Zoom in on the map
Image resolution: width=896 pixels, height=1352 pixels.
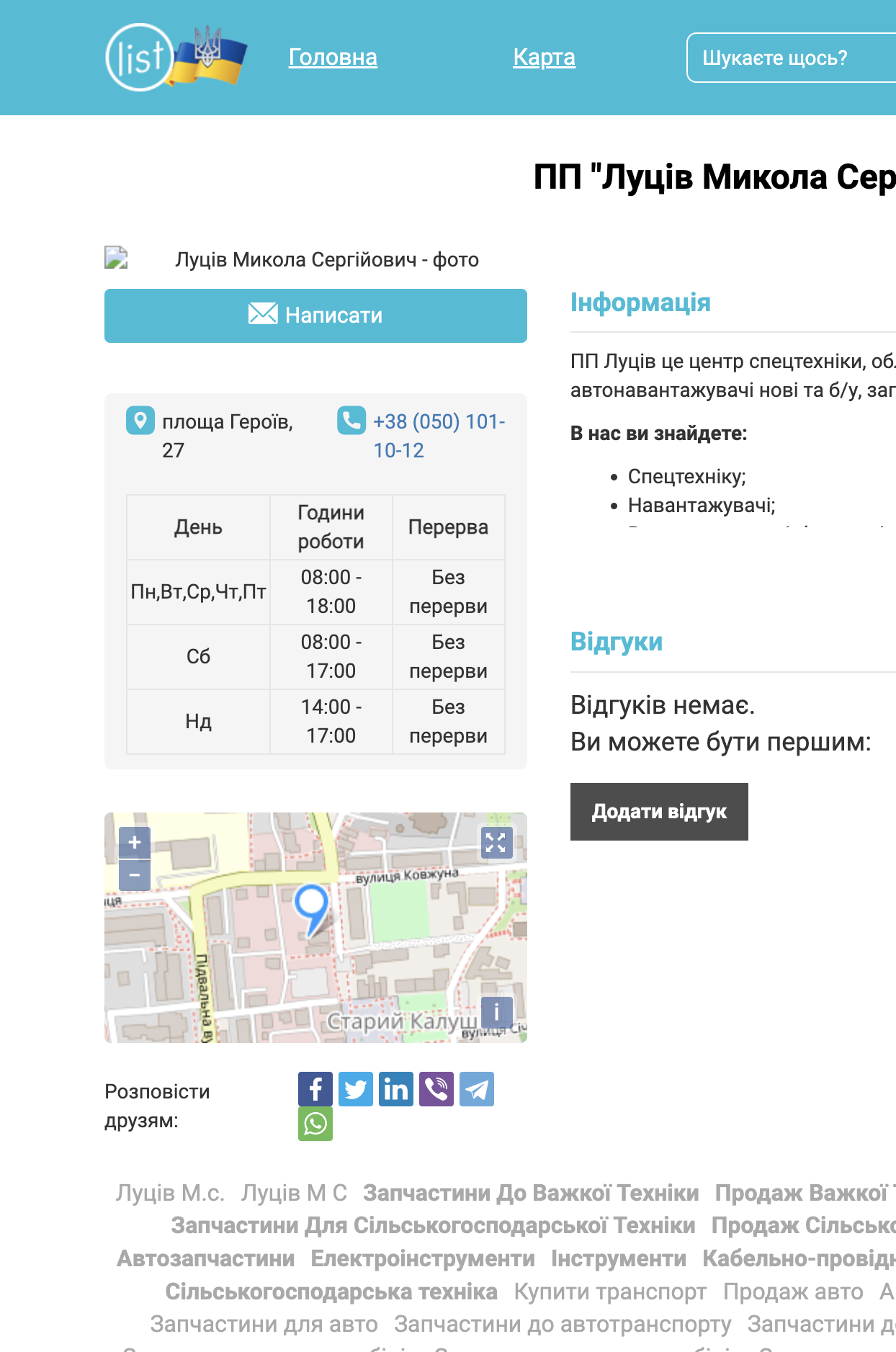point(135,842)
